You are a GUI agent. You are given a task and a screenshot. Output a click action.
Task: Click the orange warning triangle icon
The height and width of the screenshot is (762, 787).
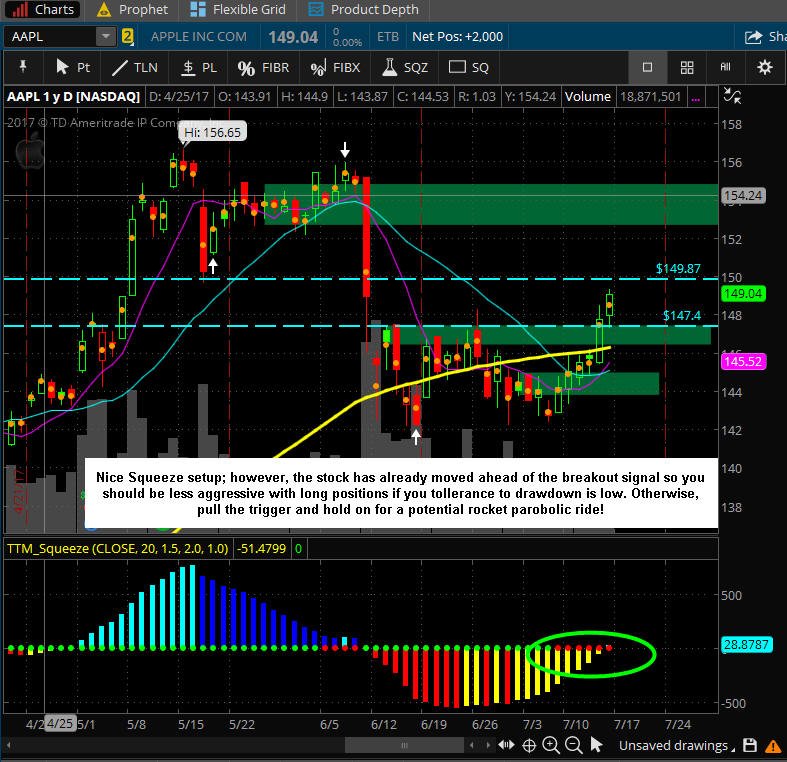[x=772, y=746]
